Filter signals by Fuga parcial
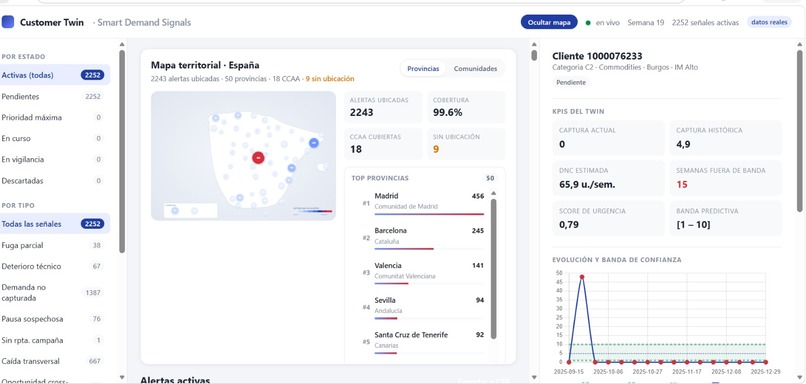The width and height of the screenshot is (806, 384). (x=55, y=245)
